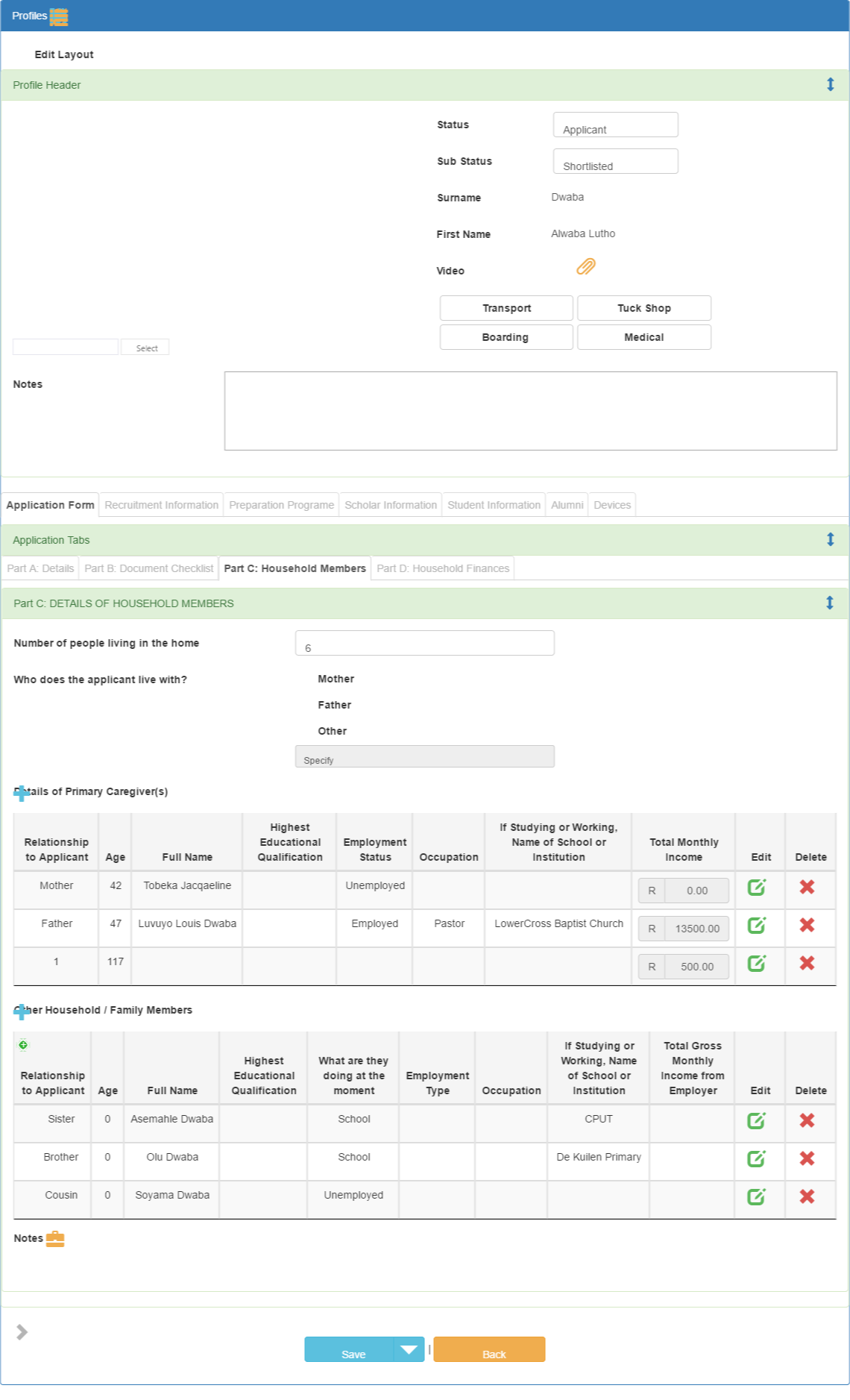The width and height of the screenshot is (850, 1400).
Task: Open the Video paperclip attachment icon
Action: (x=586, y=266)
